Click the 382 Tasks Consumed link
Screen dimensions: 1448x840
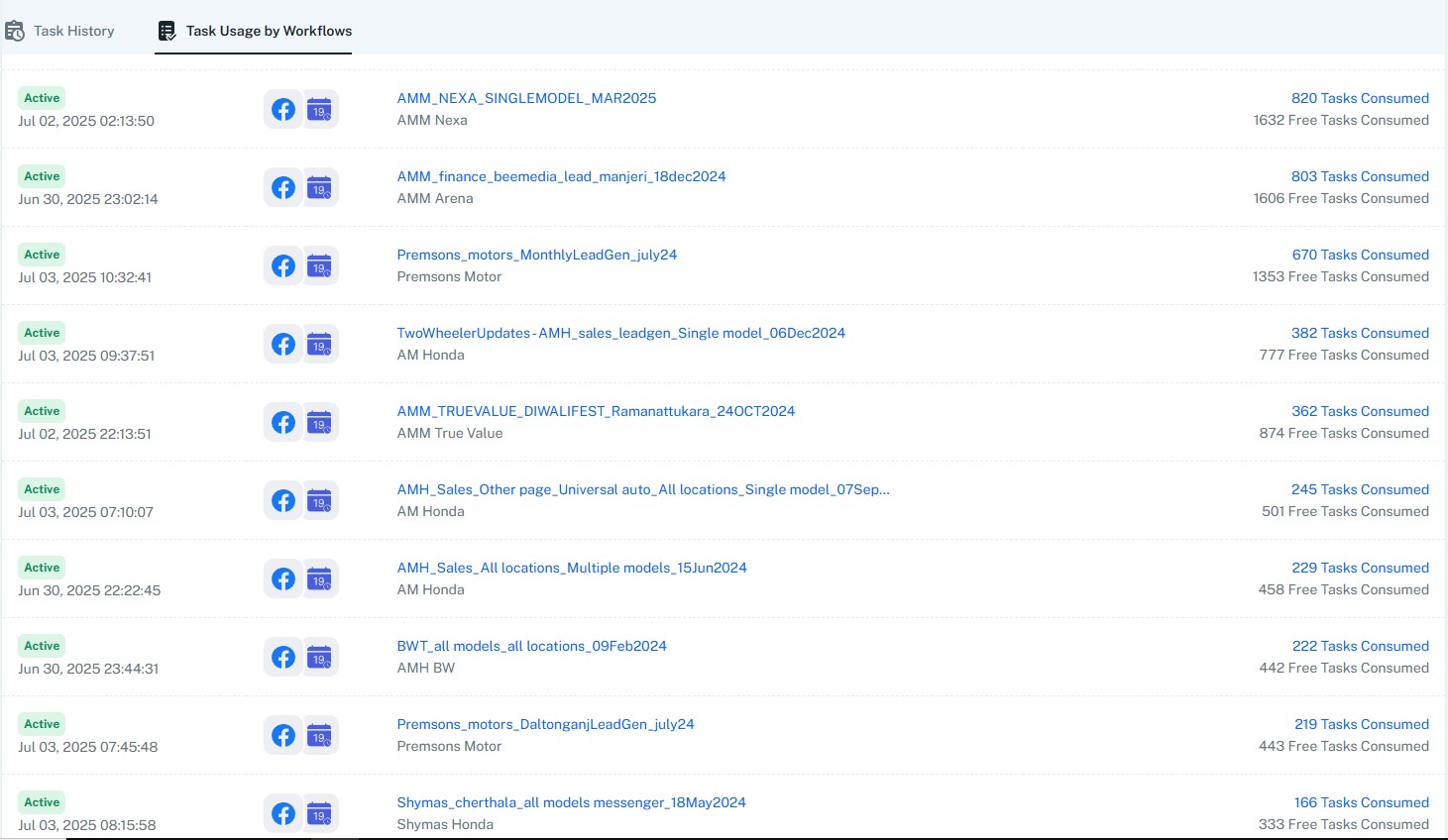1360,333
